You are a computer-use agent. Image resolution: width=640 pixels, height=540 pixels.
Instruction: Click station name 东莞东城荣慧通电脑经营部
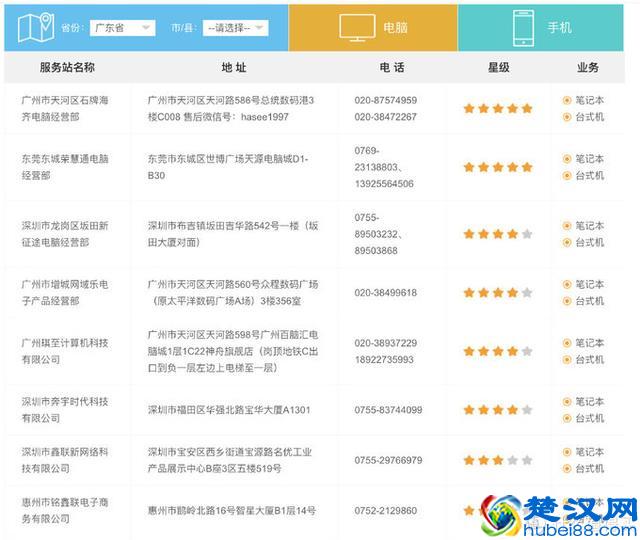(65, 167)
